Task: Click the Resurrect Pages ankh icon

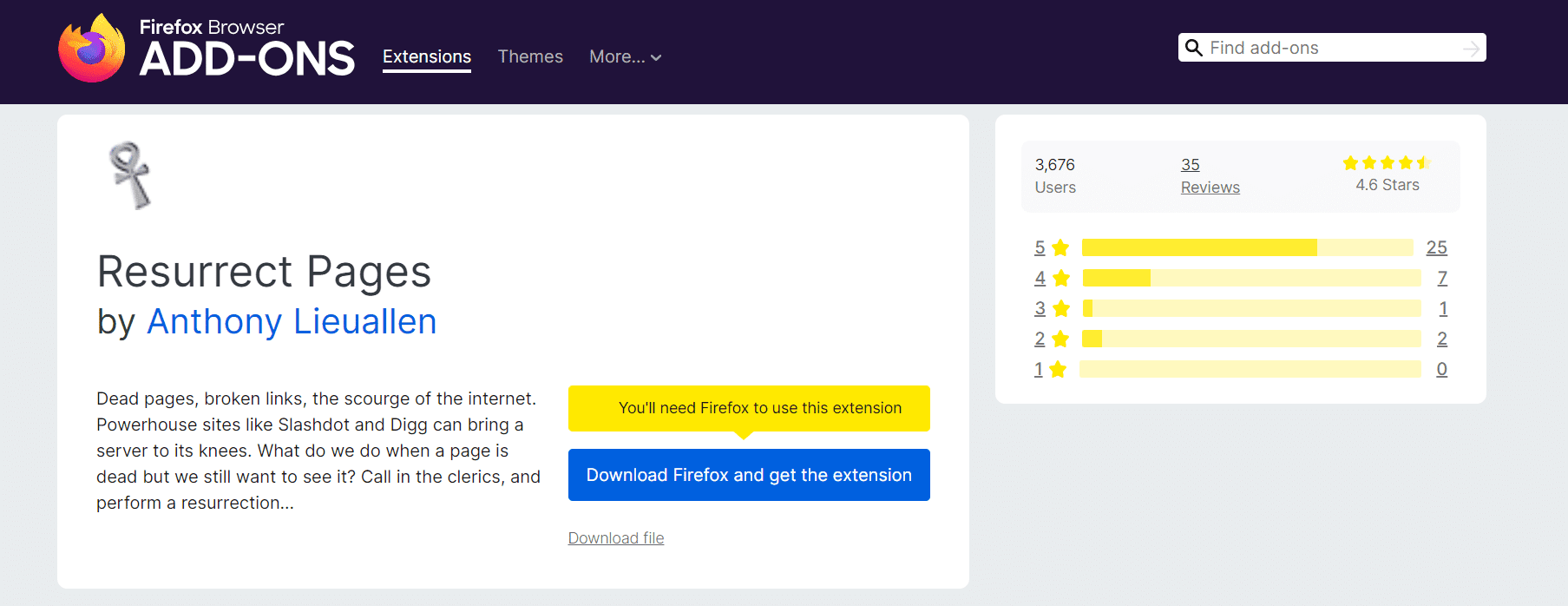Action: pyautogui.click(x=130, y=175)
